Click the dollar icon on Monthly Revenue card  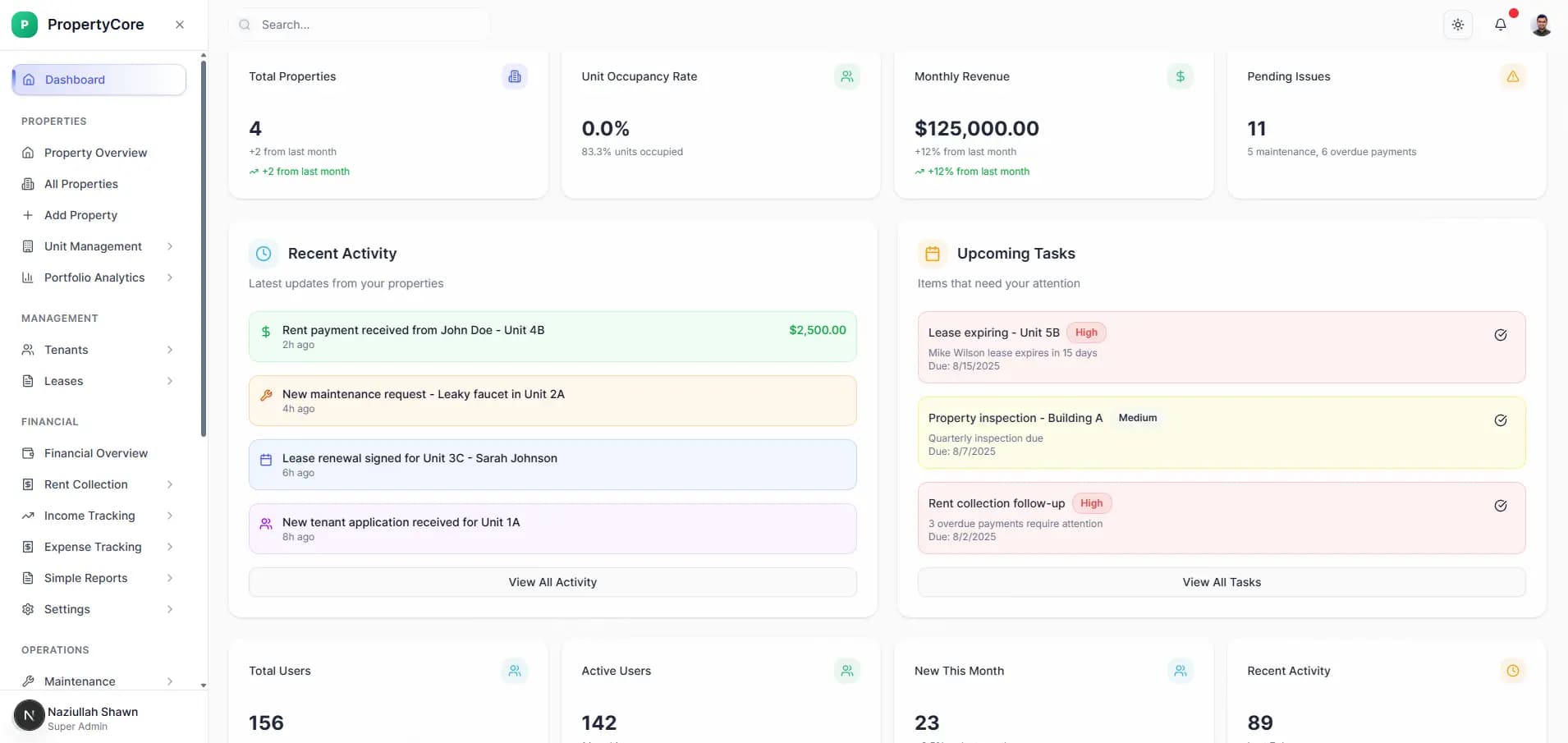[x=1180, y=76]
